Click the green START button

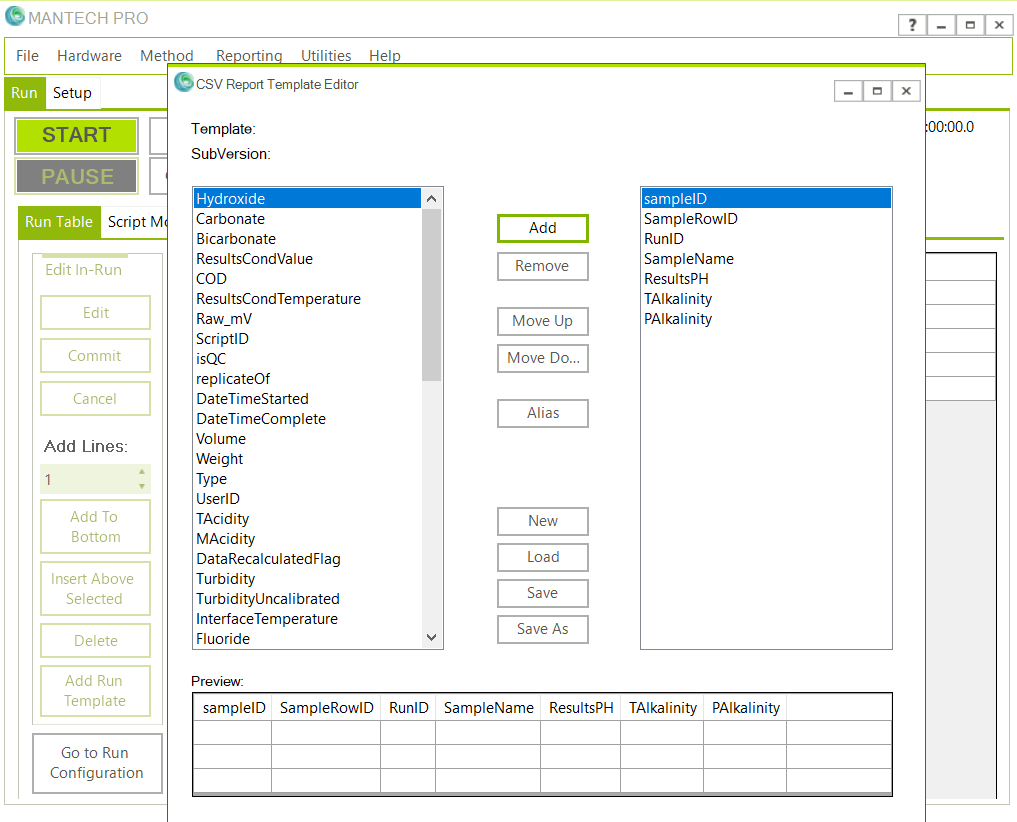(77, 135)
